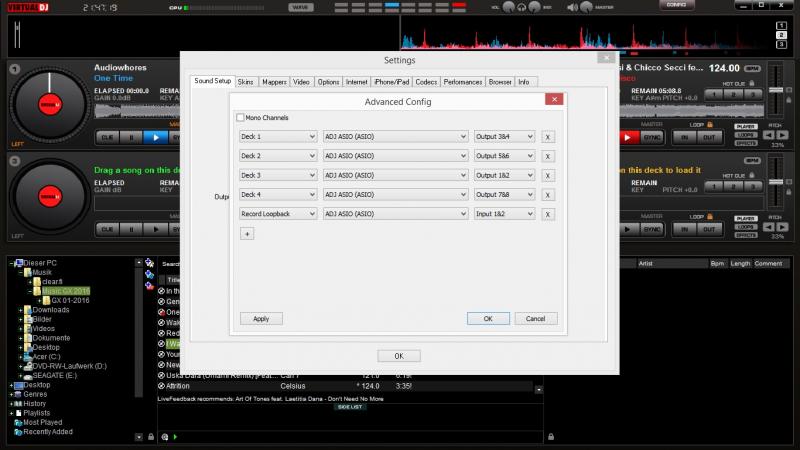Expand the Downloads folder node

(21, 310)
